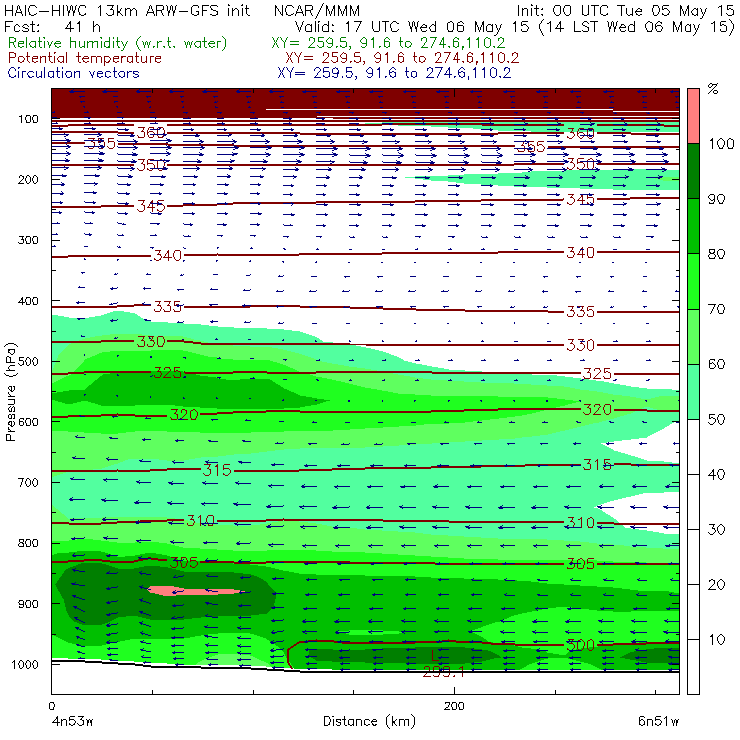Click the '900' pressure axis tick label

point(28,604)
